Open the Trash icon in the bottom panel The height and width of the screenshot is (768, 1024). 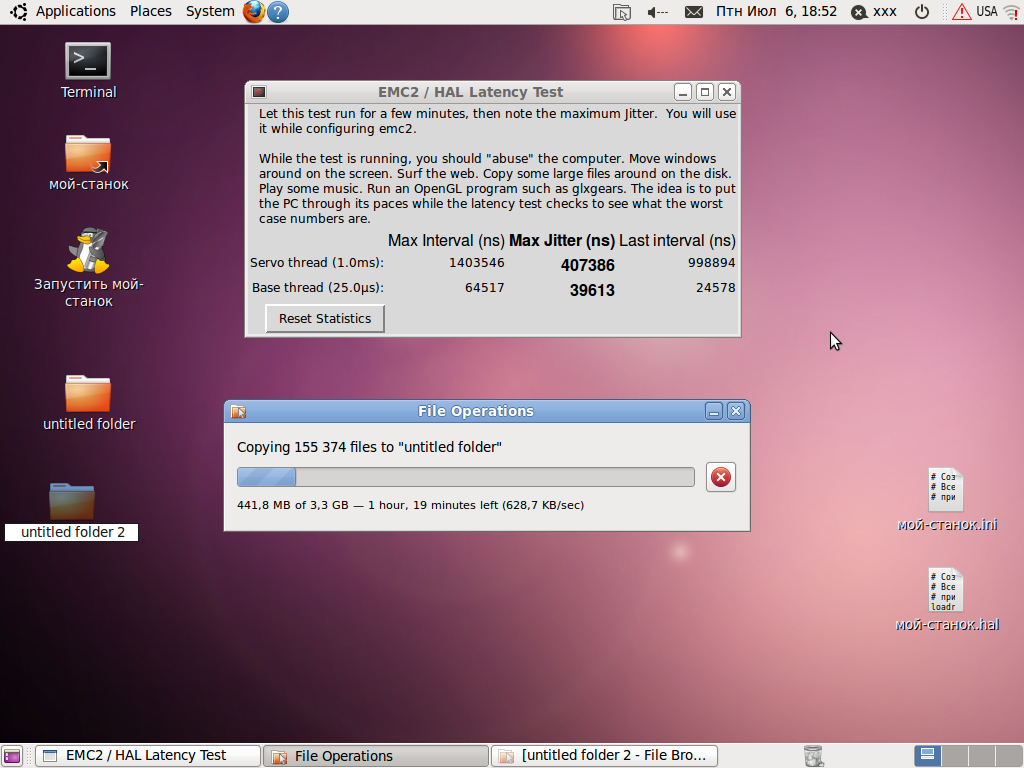813,756
